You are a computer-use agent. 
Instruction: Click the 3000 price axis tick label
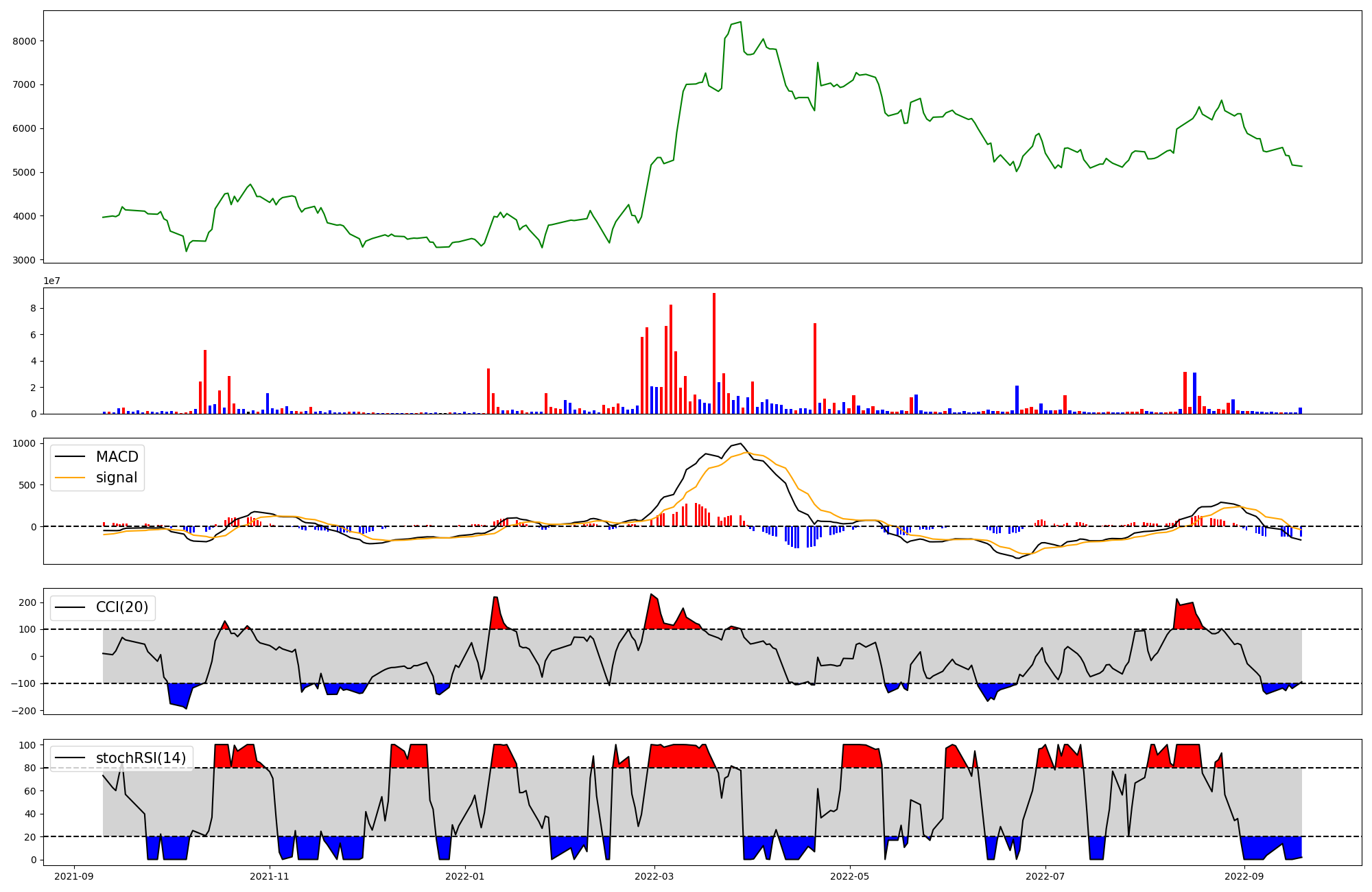pyautogui.click(x=25, y=260)
